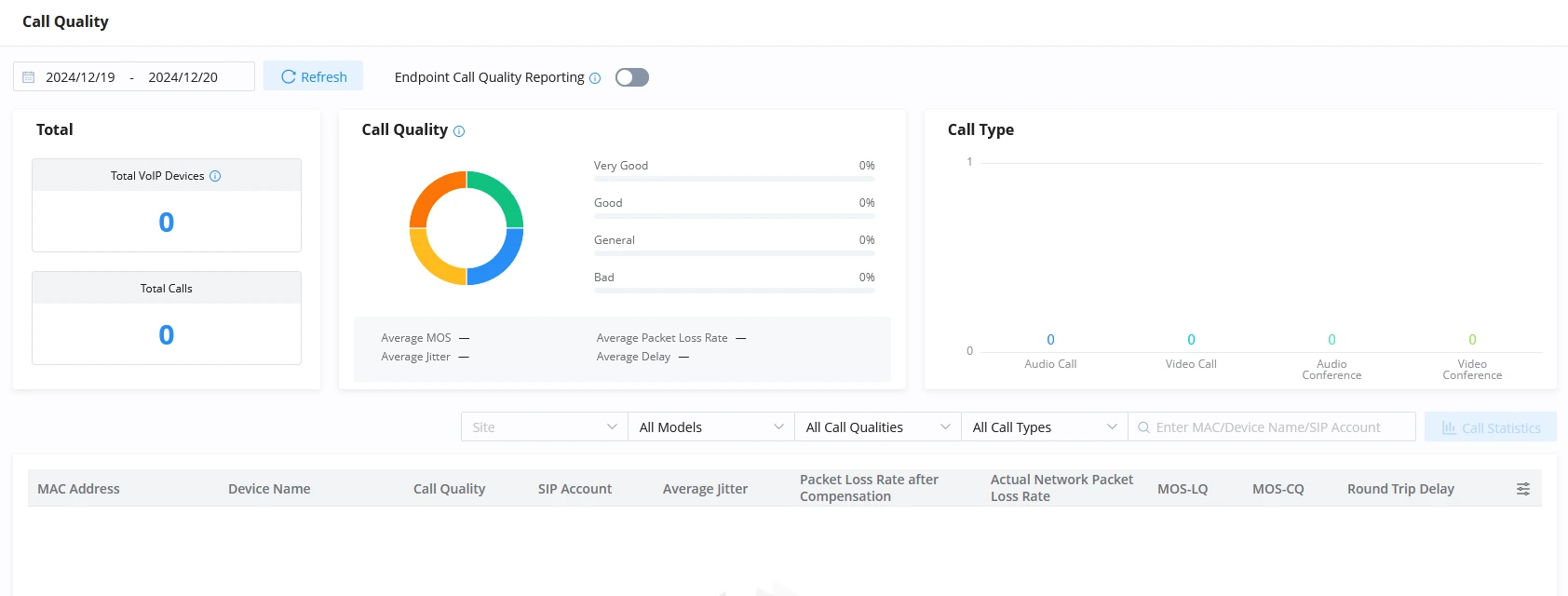1568x596 pixels.
Task: Click the Audio Conference chart label
Action: coord(1331,370)
